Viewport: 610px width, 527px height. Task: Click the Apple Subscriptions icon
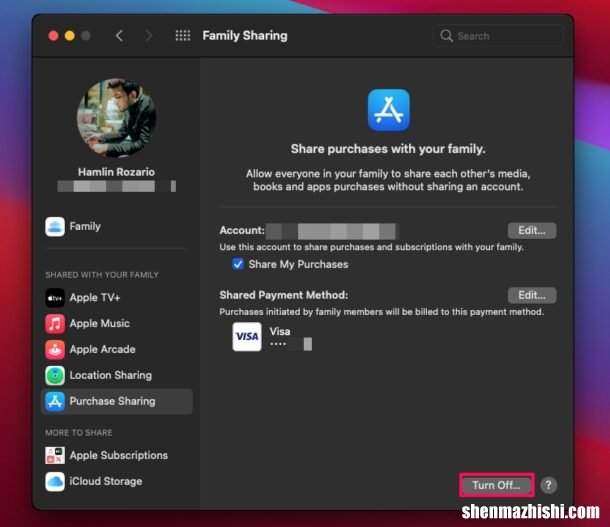point(55,455)
